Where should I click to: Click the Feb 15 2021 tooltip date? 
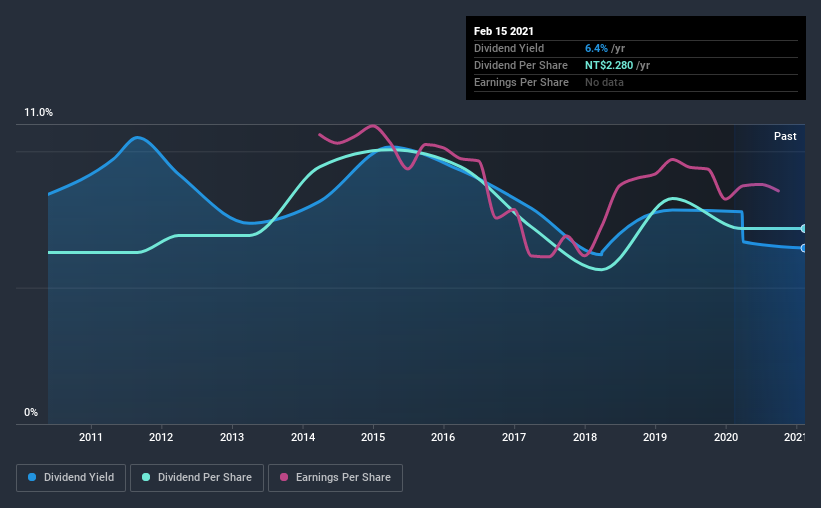tap(504, 31)
